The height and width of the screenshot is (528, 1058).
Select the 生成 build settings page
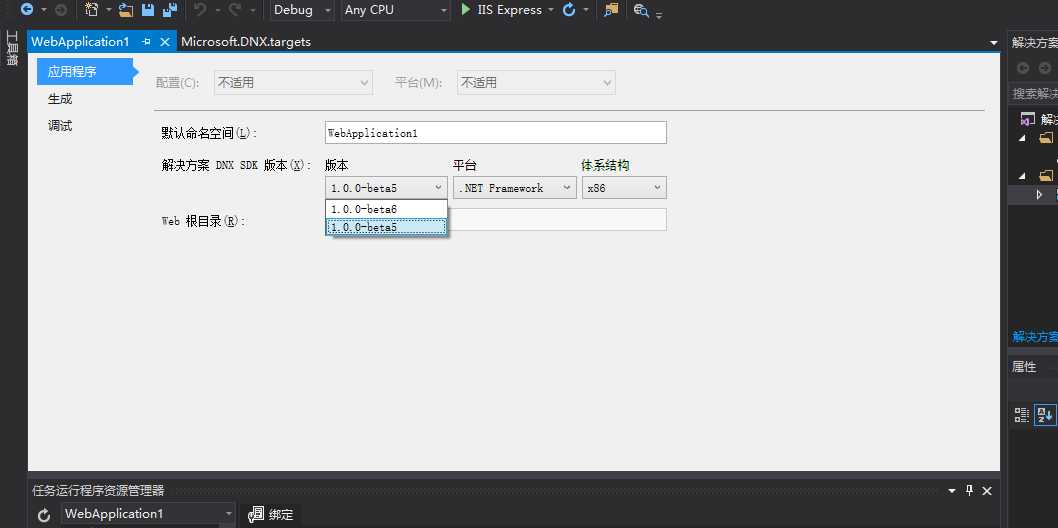tap(60, 98)
